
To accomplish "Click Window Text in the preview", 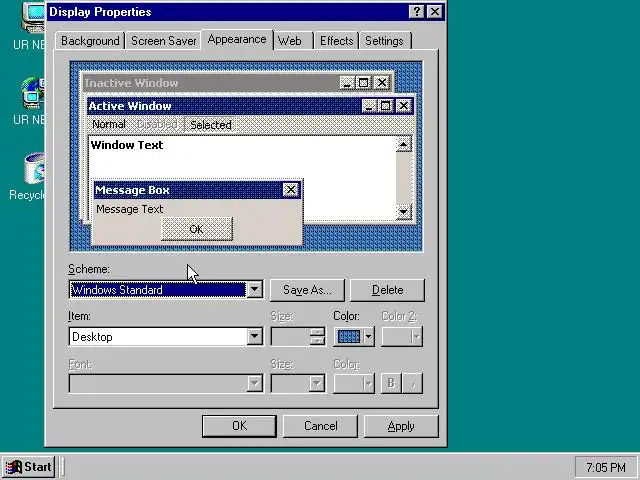I will (x=127, y=145).
